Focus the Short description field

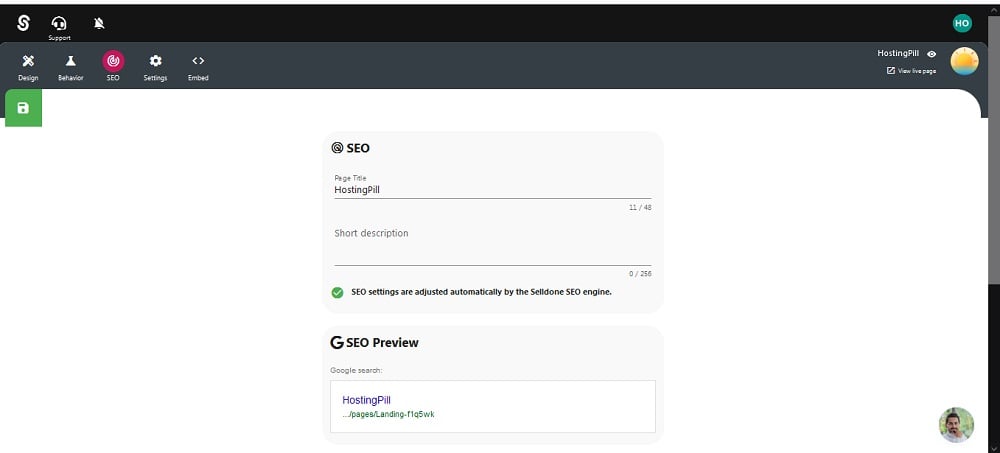click(492, 246)
